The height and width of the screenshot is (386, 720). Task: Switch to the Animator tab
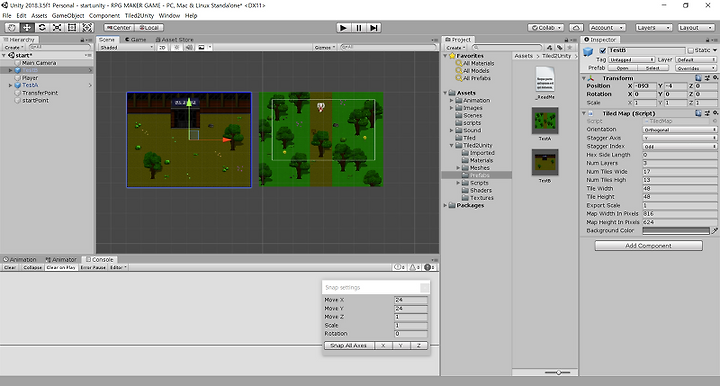[x=61, y=259]
